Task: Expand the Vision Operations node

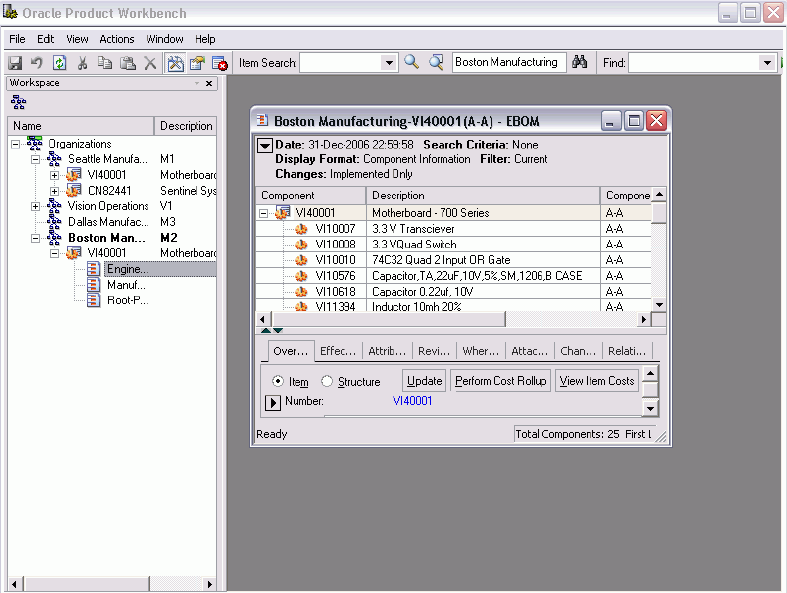Action: click(35, 206)
